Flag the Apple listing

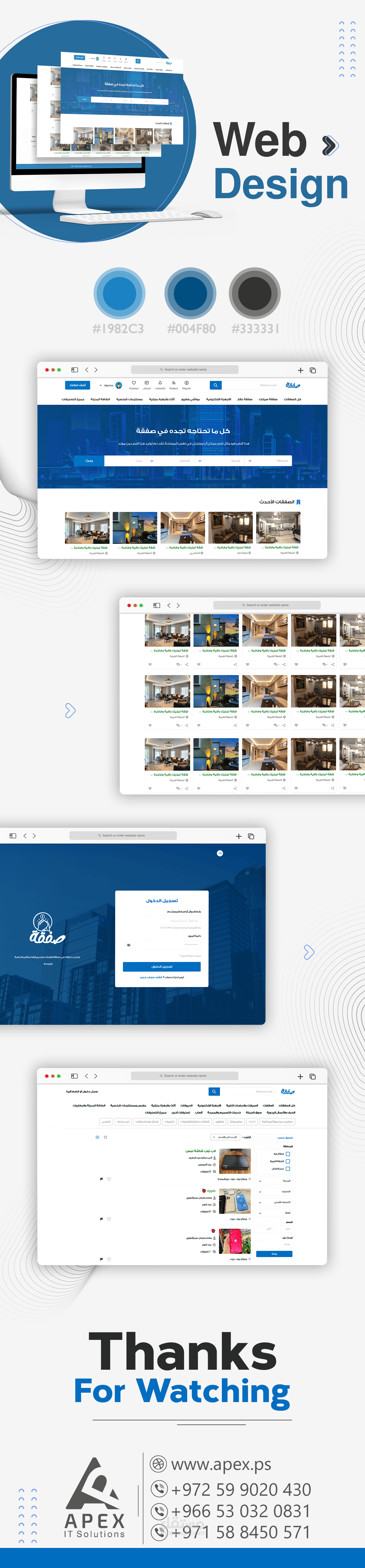point(102,1219)
